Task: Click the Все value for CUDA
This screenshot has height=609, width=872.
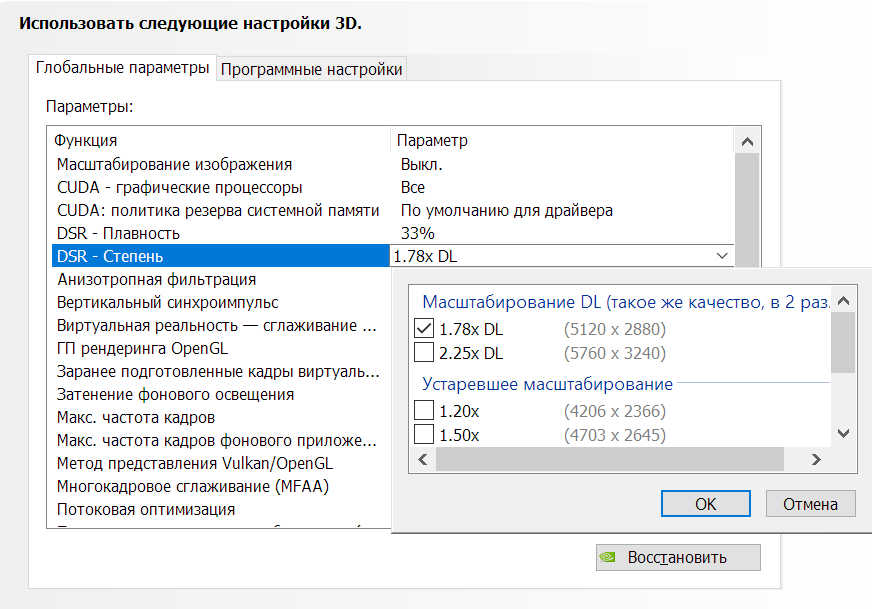Action: click(x=413, y=187)
